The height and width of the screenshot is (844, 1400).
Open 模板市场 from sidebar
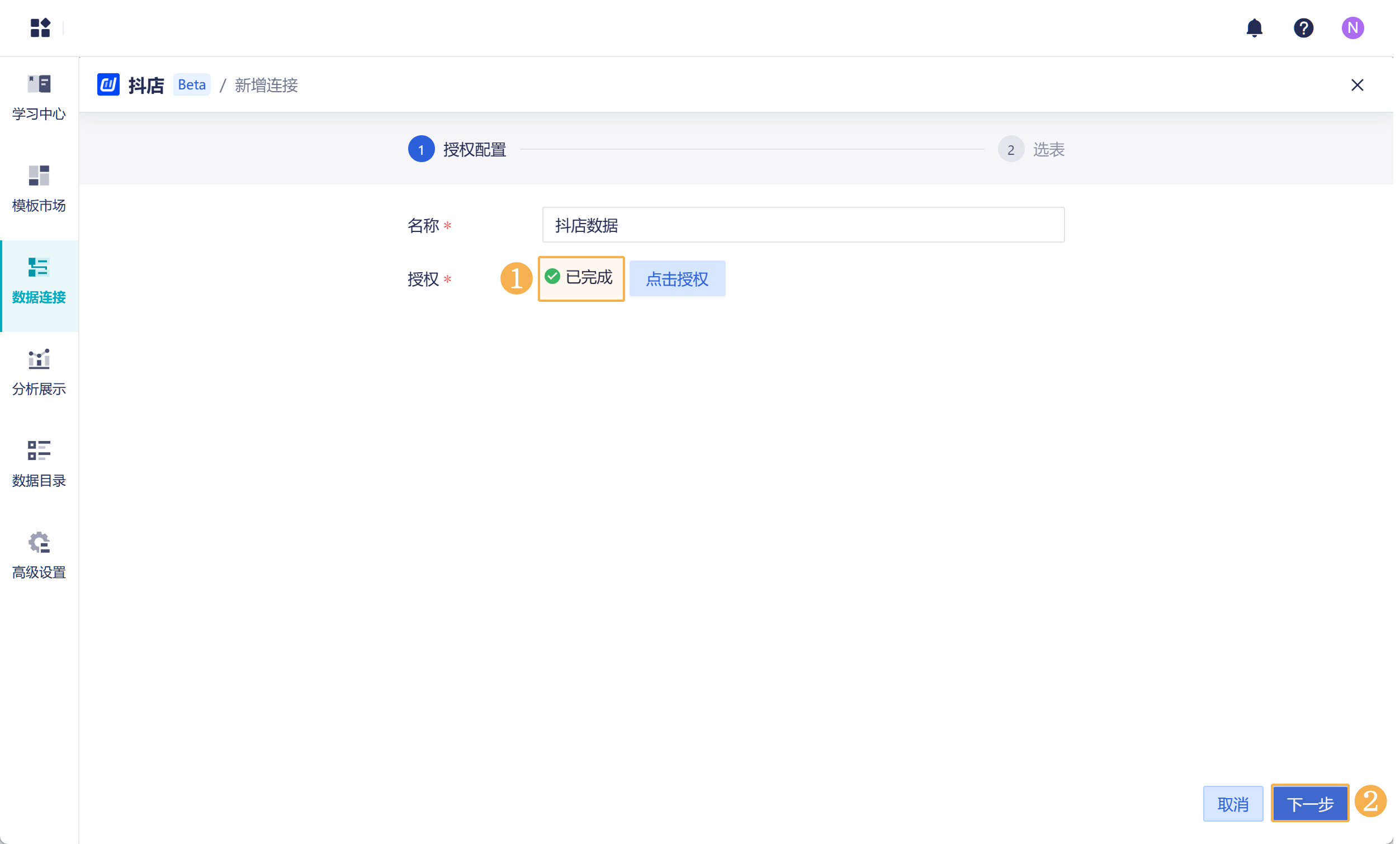(x=39, y=188)
